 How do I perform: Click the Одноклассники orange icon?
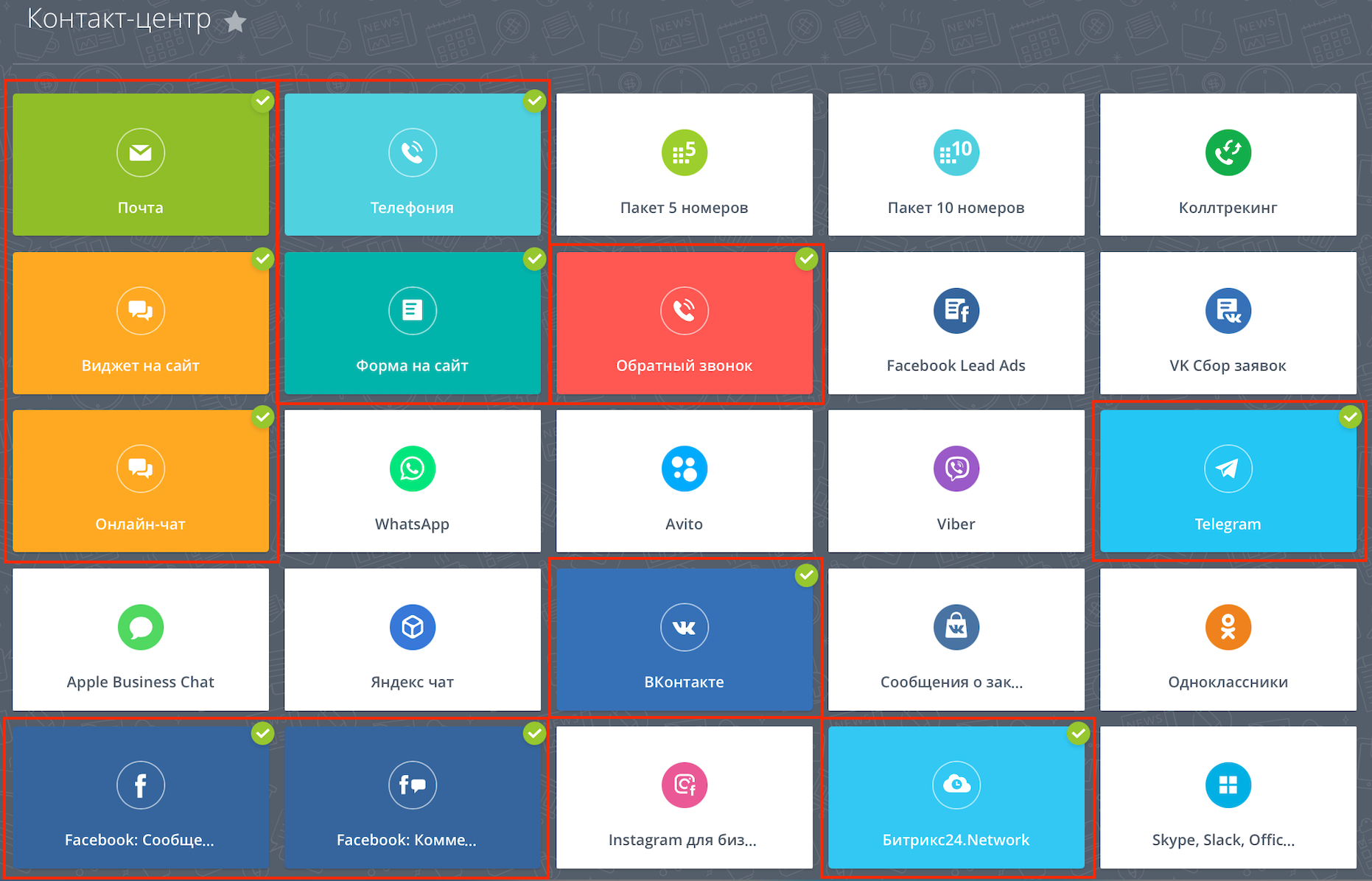coord(1228,627)
